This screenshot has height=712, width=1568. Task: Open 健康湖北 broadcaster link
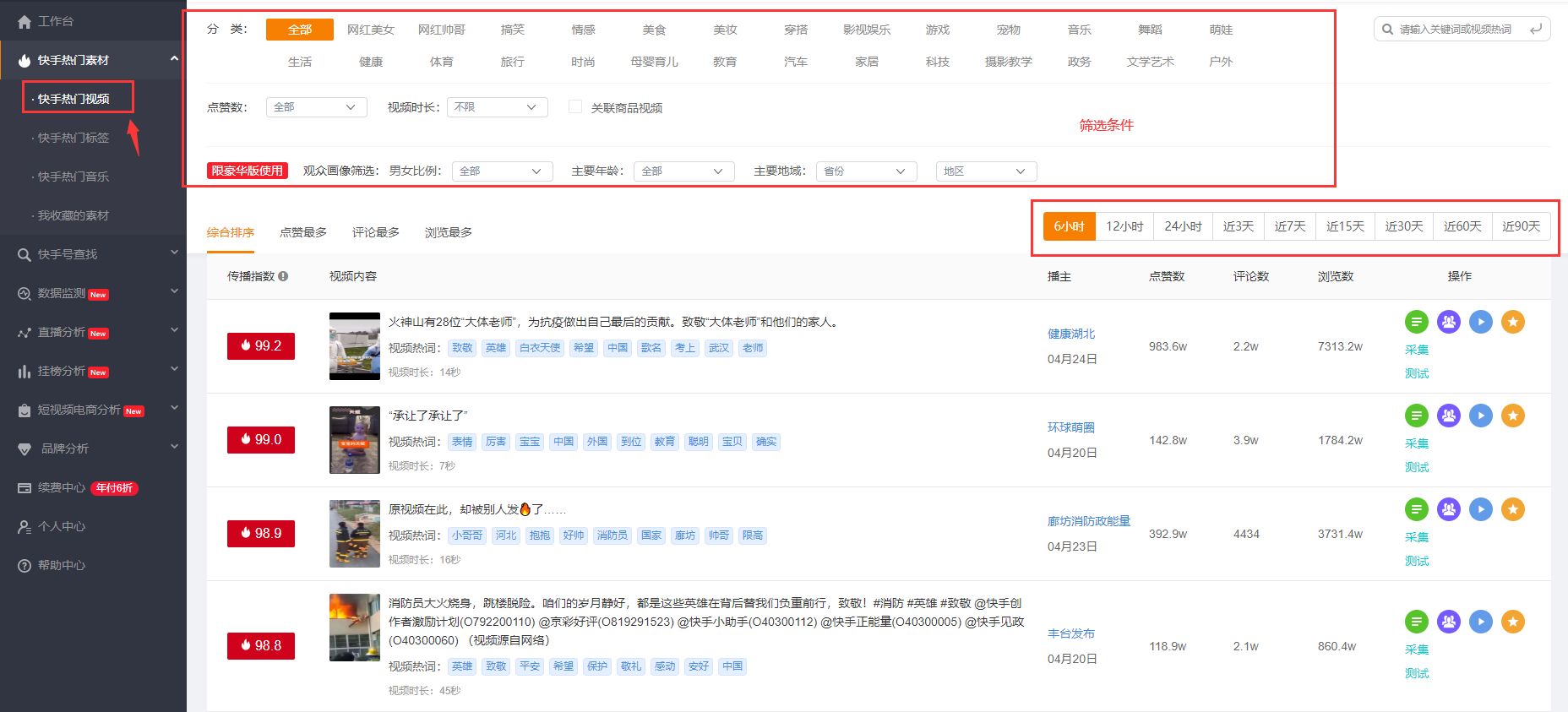tap(1071, 334)
